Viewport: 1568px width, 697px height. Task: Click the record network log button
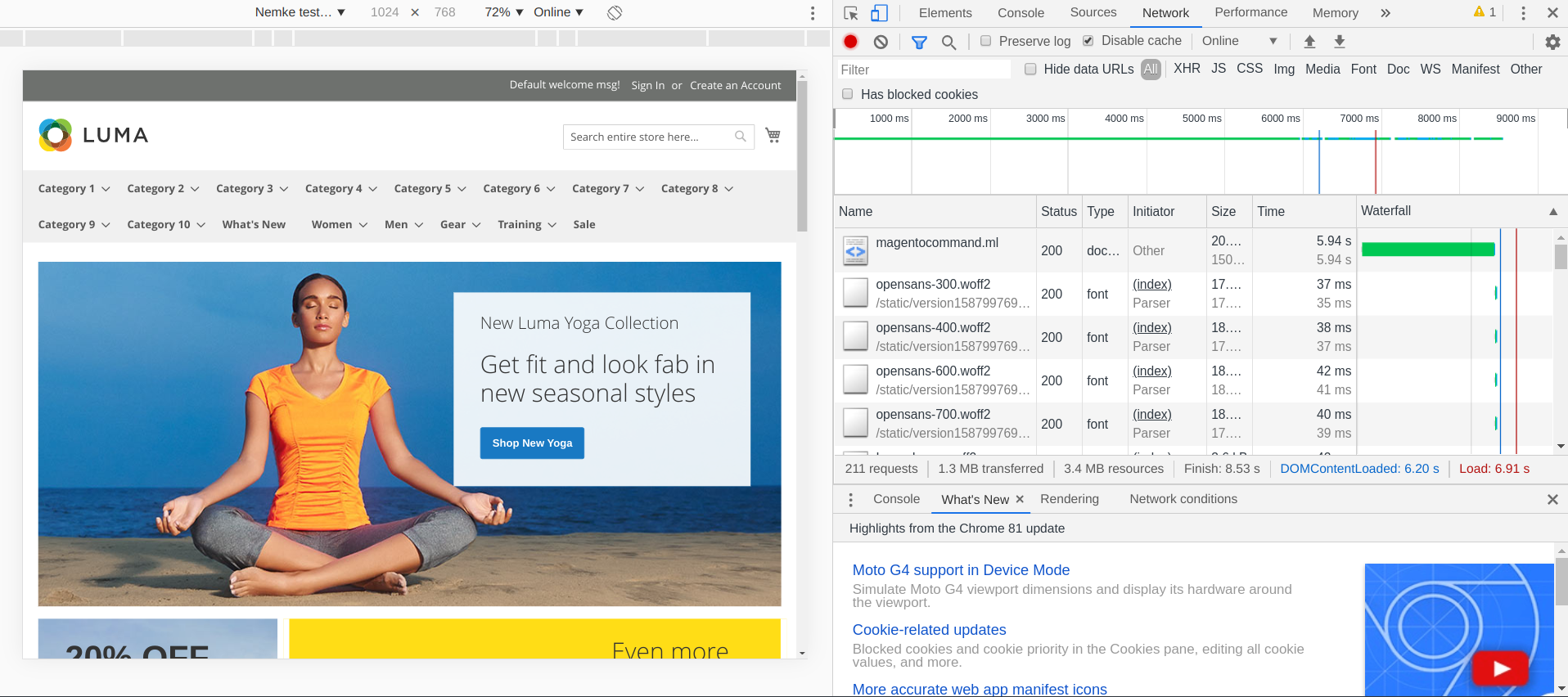click(x=850, y=42)
